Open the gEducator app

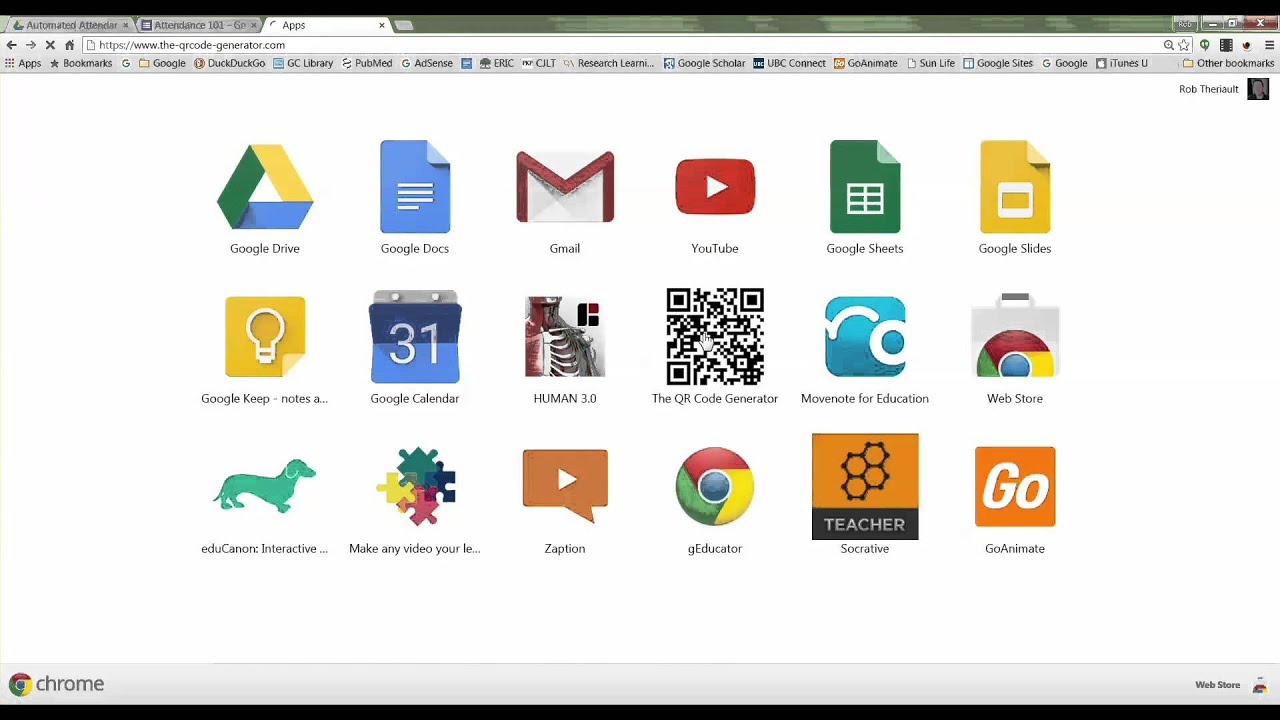[715, 487]
